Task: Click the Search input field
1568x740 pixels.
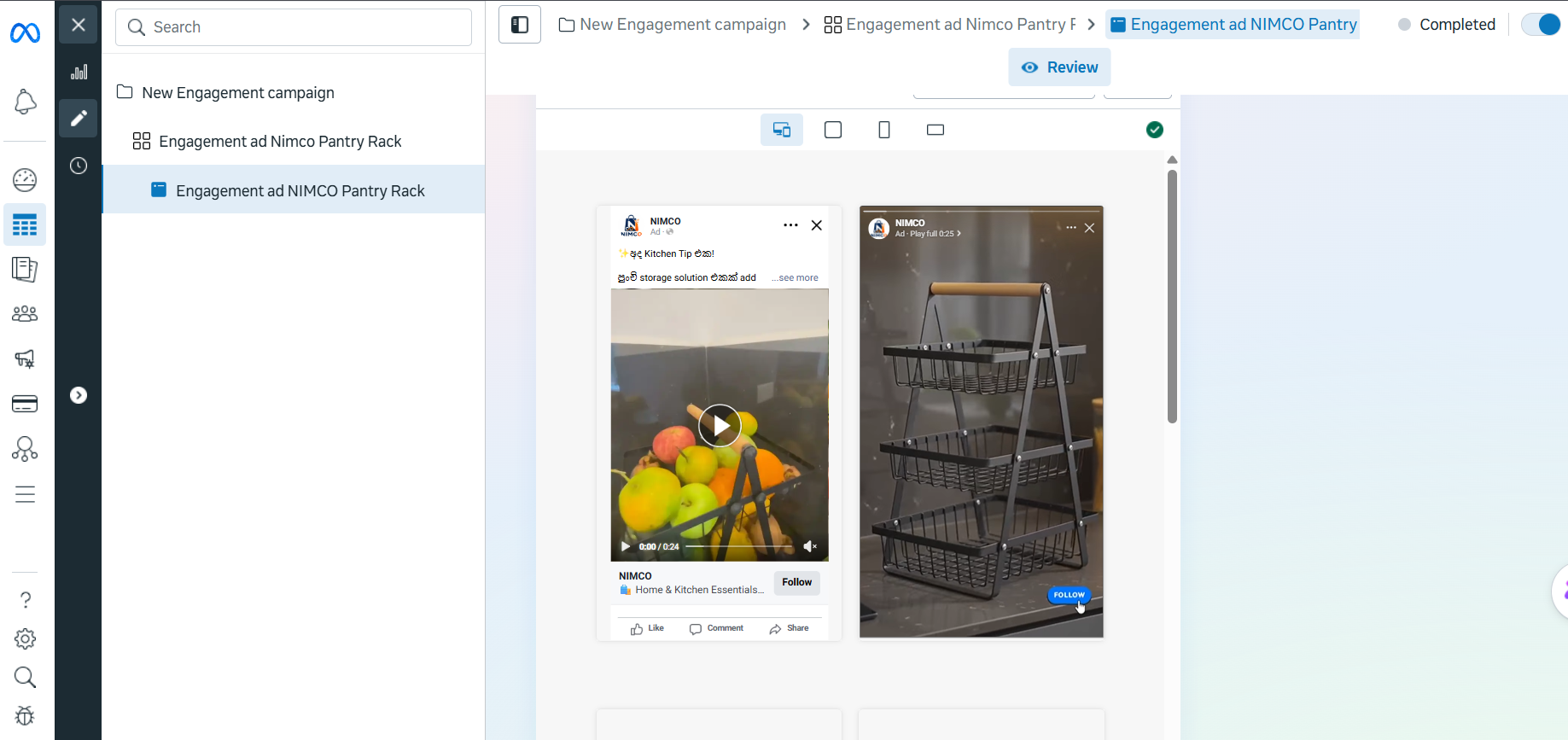Action: (x=294, y=27)
